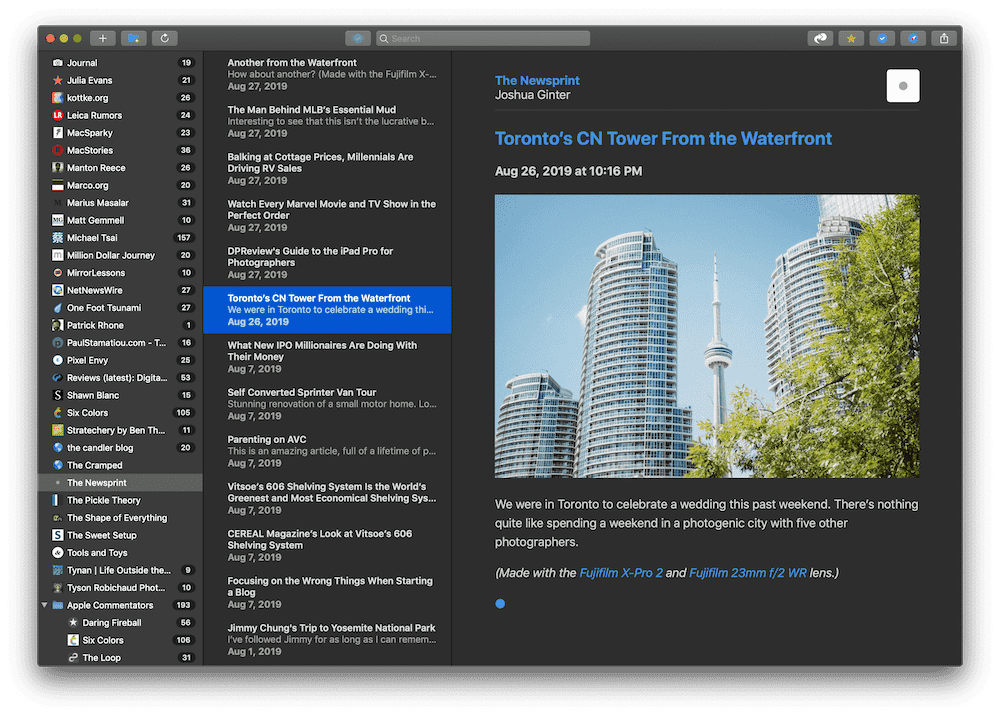Open What New IPO Millionaires article

(327, 357)
